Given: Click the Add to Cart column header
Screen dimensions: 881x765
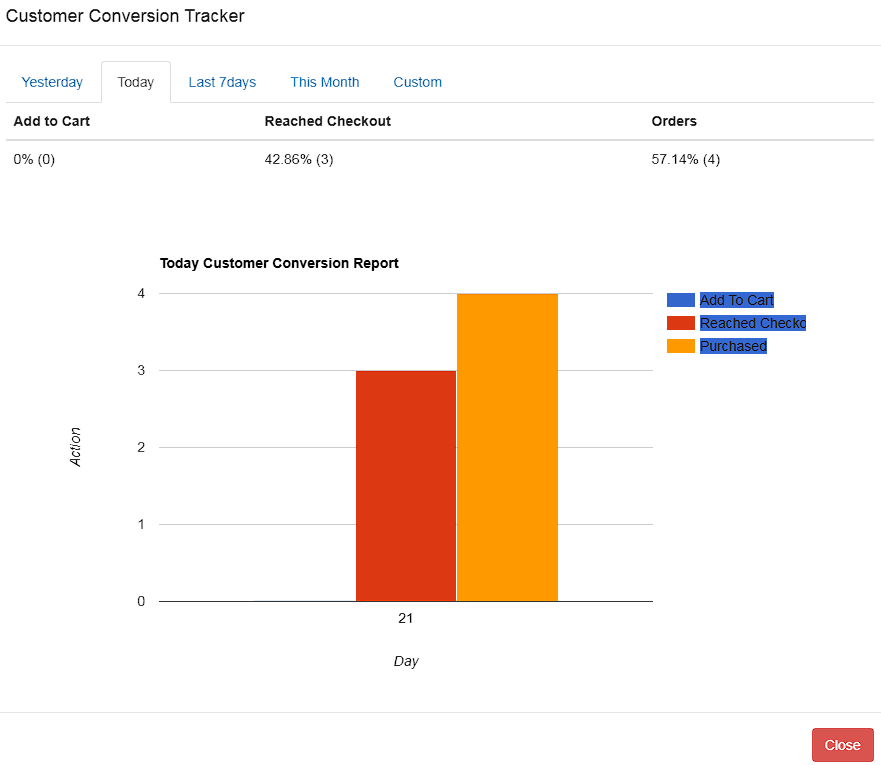Looking at the screenshot, I should (52, 121).
